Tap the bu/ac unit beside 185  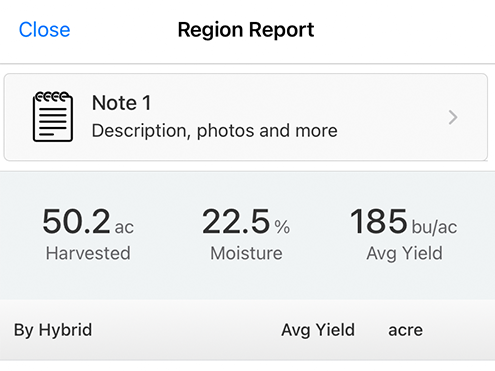[x=434, y=228]
